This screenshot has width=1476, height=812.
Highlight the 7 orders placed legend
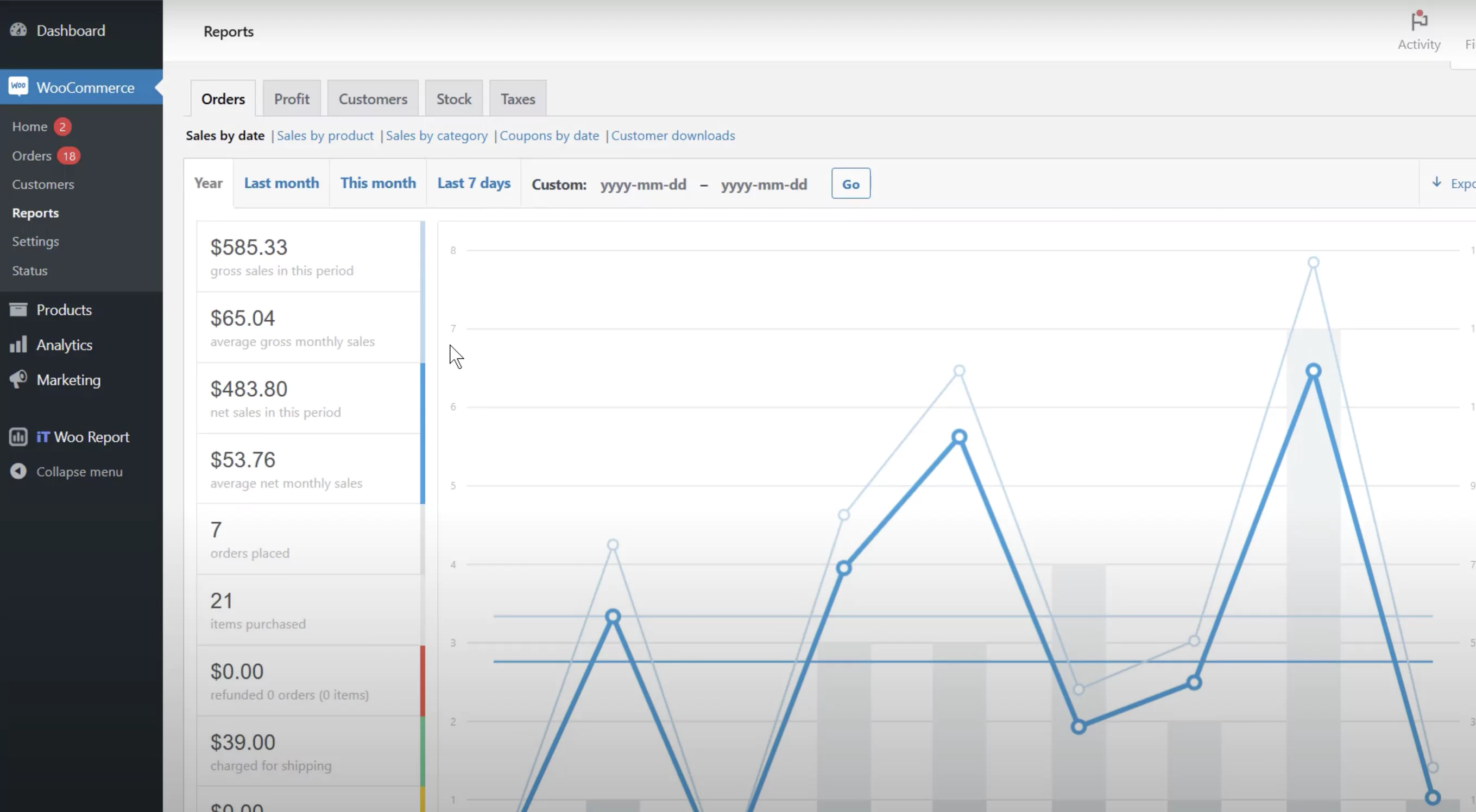click(x=311, y=539)
